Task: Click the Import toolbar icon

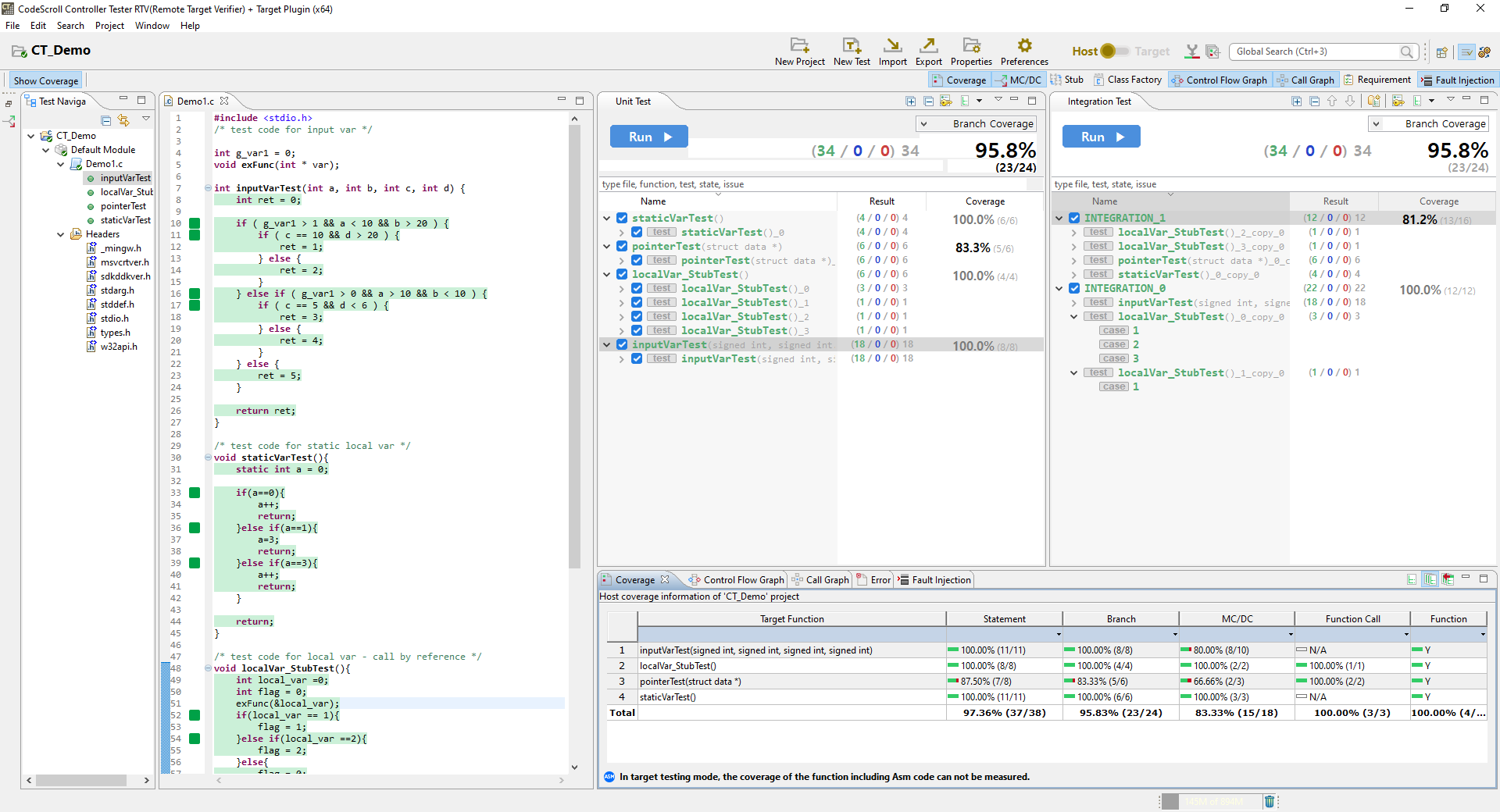Action: (x=892, y=51)
